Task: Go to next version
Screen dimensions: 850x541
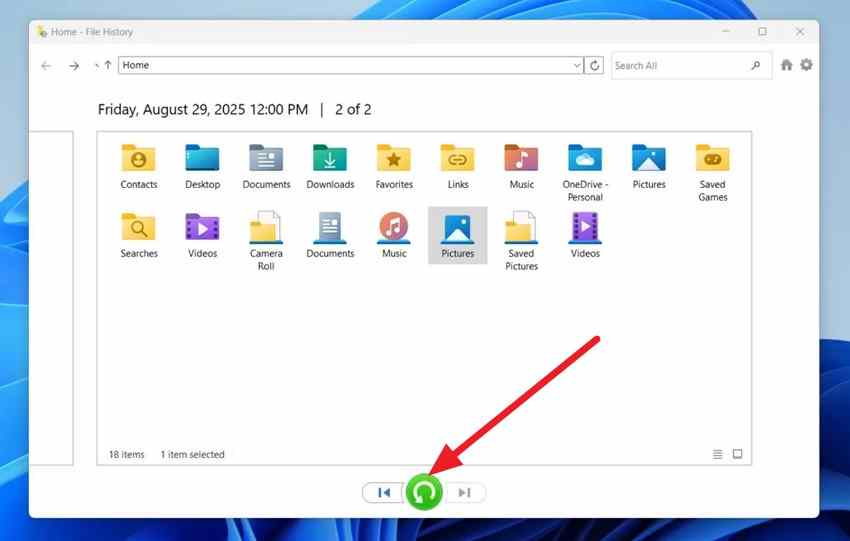Action: click(465, 493)
